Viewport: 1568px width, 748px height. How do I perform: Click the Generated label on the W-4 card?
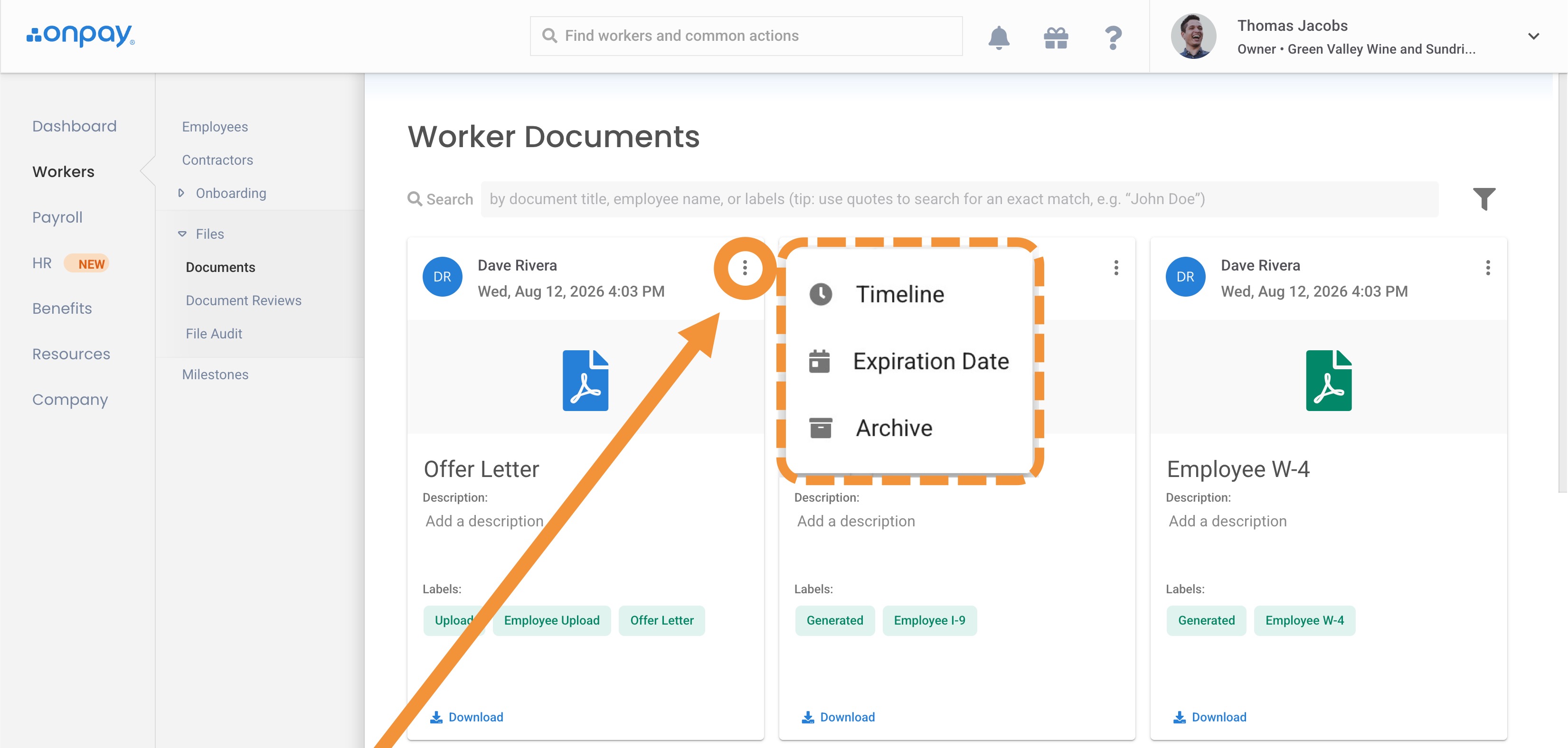pyautogui.click(x=1206, y=621)
